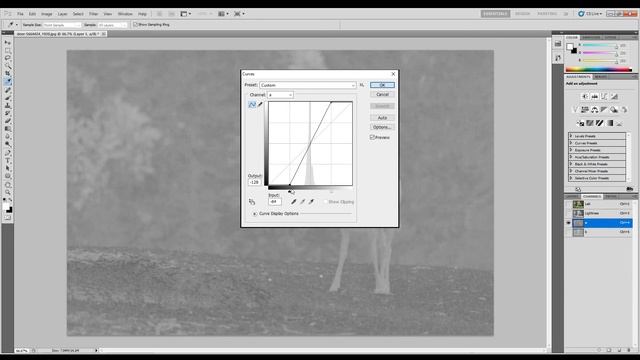Screen dimensions: 640x360
Task: Open the Sample Size dropdown
Action: click(62, 25)
